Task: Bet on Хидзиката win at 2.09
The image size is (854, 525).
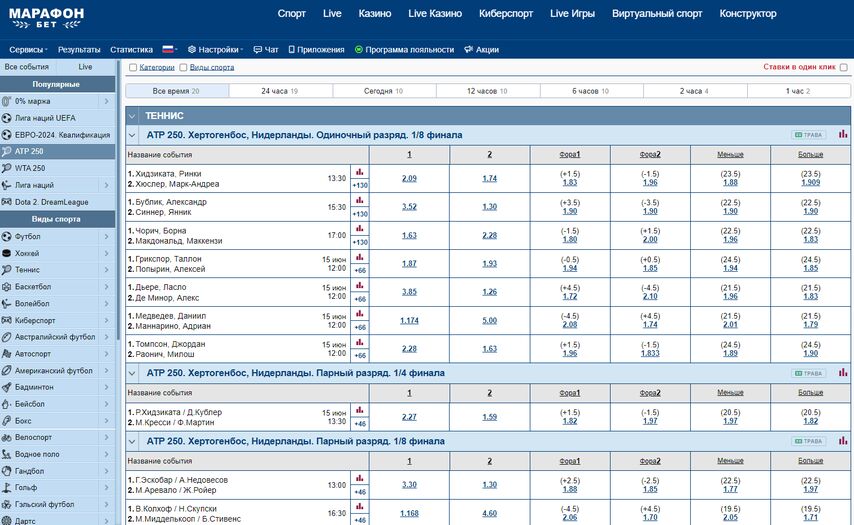Action: pos(409,179)
